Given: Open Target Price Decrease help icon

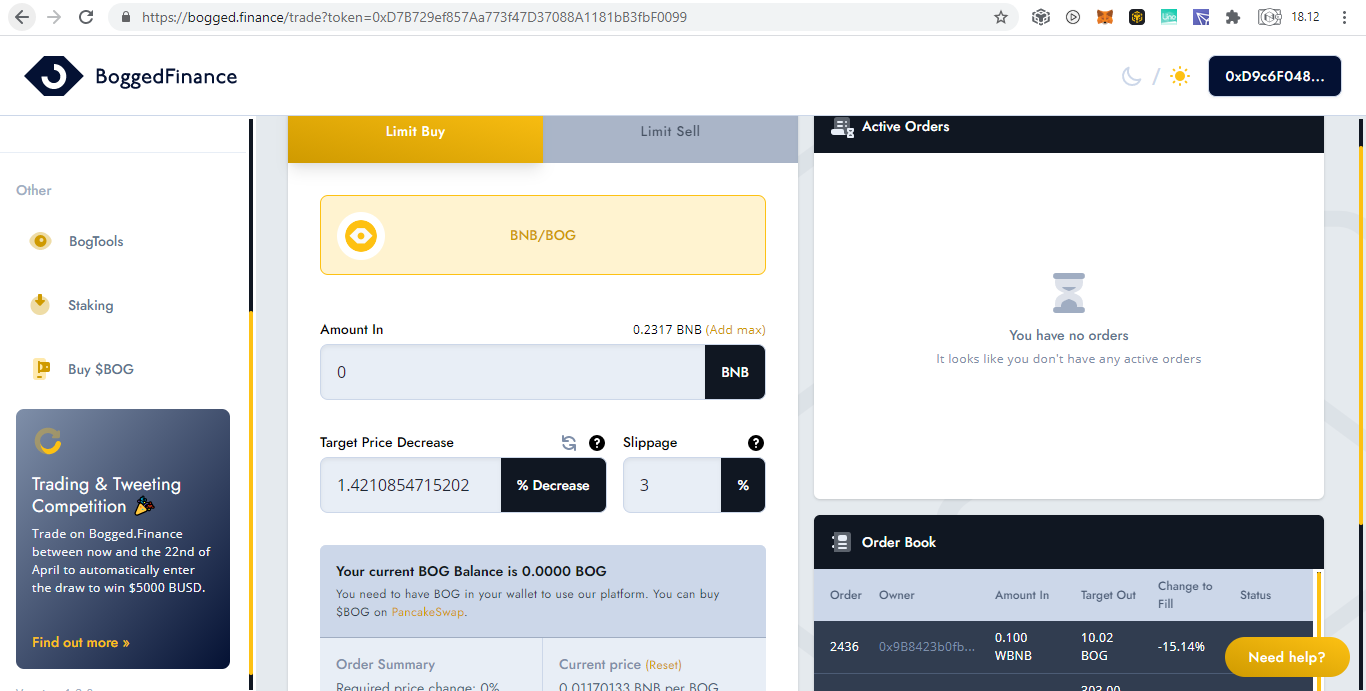Looking at the screenshot, I should click(597, 443).
